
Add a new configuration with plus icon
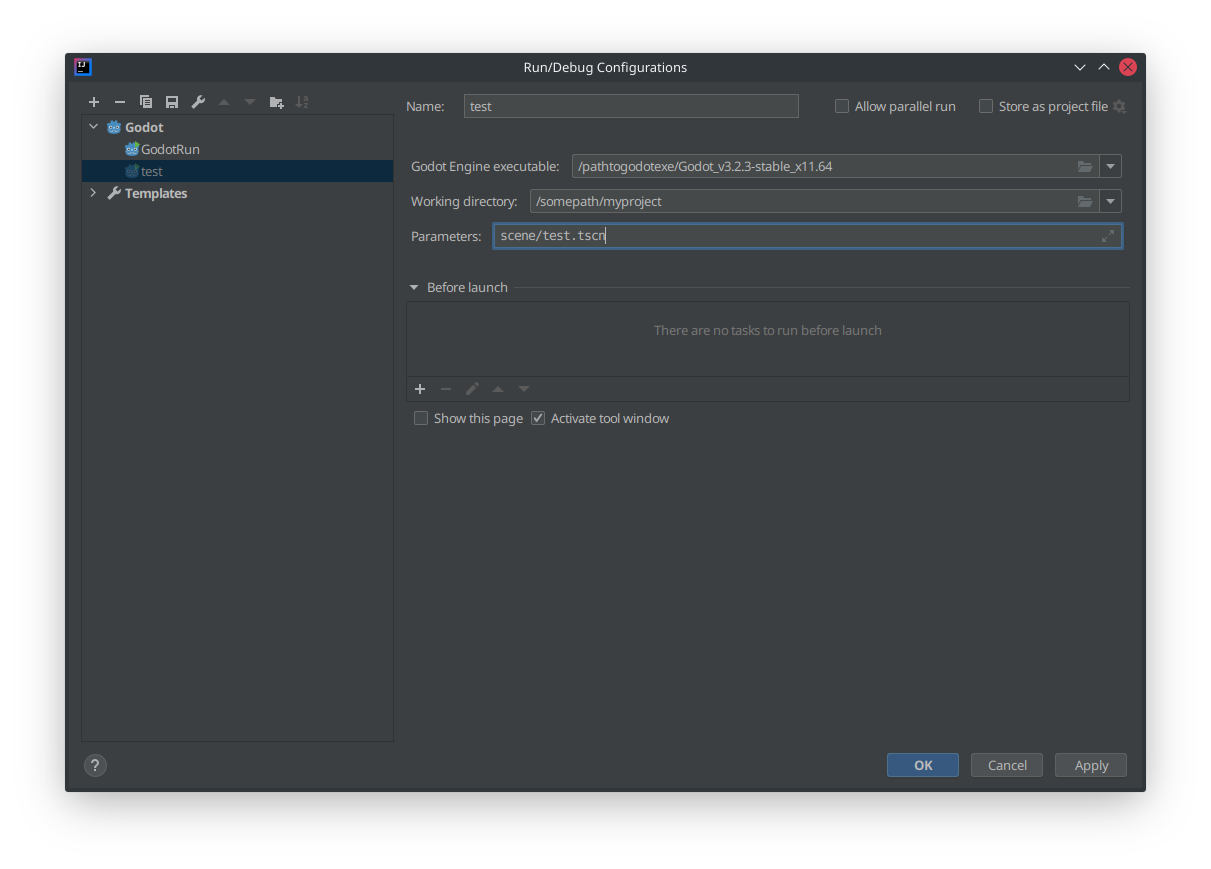click(94, 102)
